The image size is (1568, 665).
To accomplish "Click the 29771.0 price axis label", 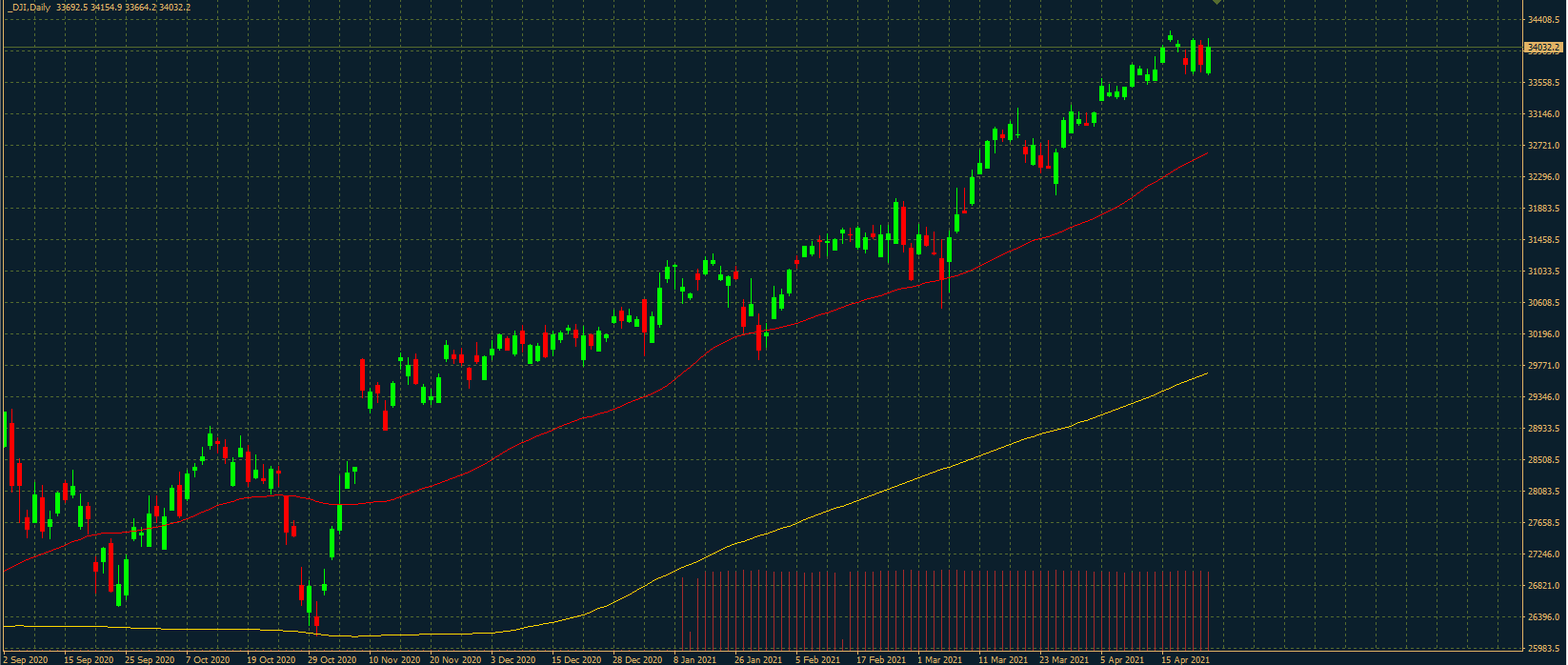I will (x=1544, y=366).
